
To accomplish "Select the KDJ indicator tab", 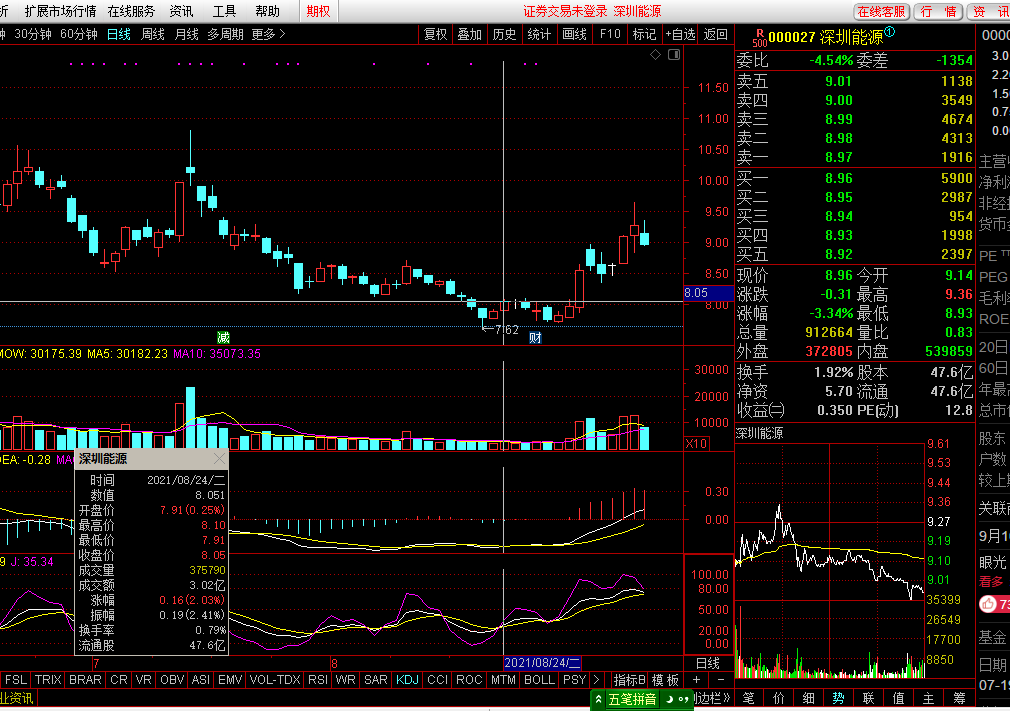I will (407, 679).
